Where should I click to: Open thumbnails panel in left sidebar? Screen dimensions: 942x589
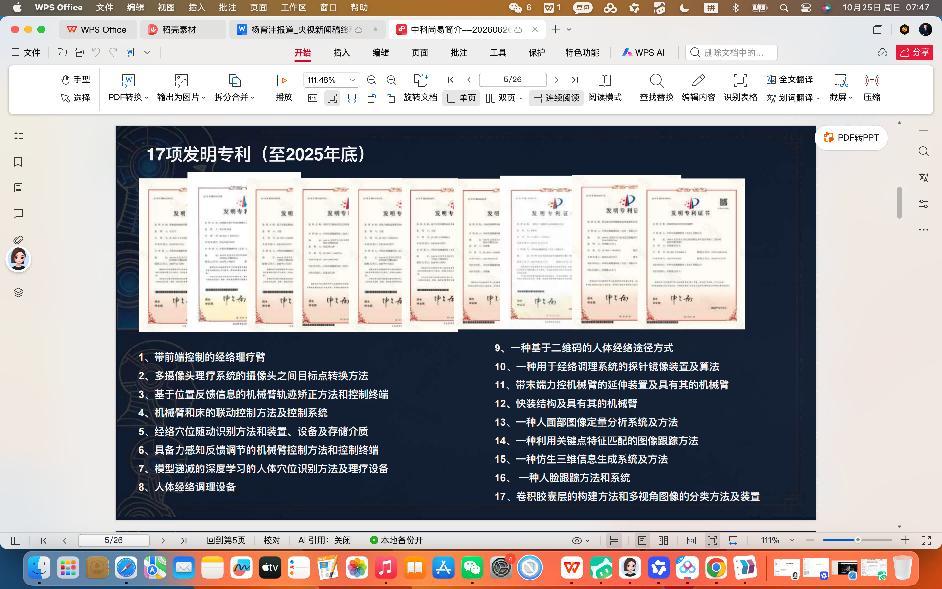19,136
